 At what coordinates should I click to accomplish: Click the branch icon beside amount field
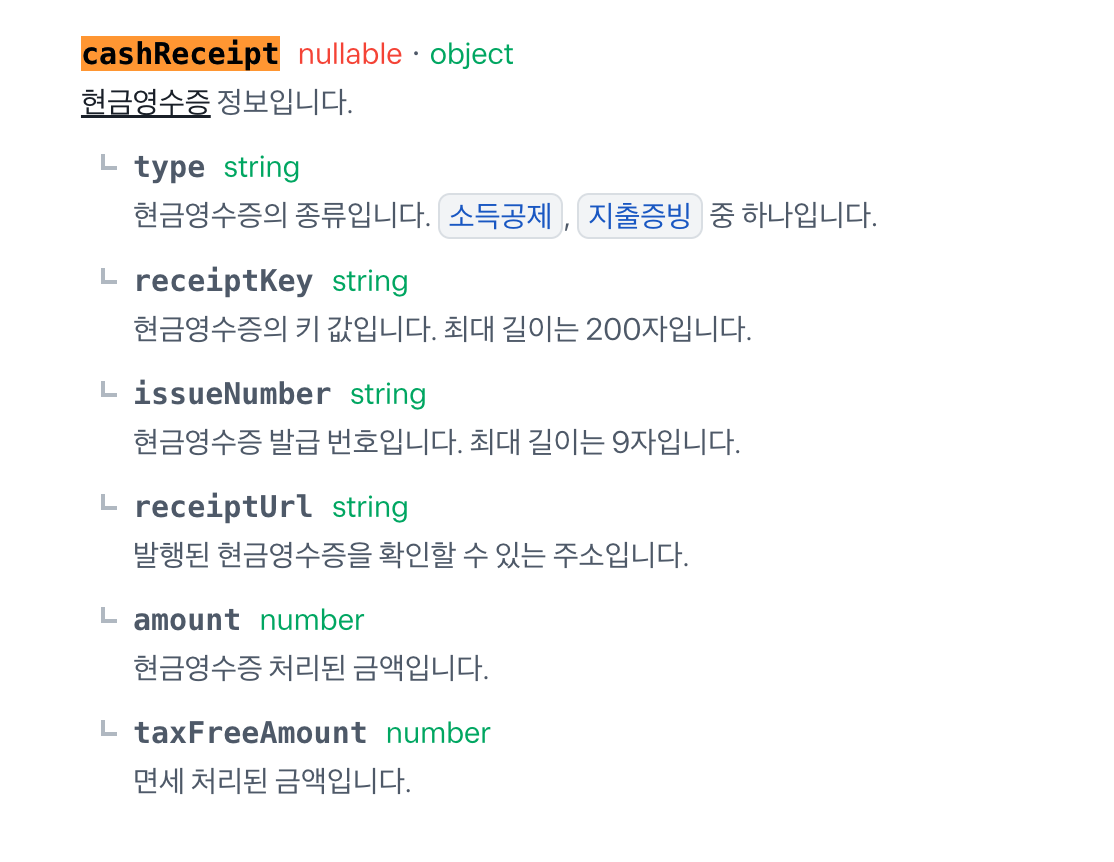pos(109,615)
